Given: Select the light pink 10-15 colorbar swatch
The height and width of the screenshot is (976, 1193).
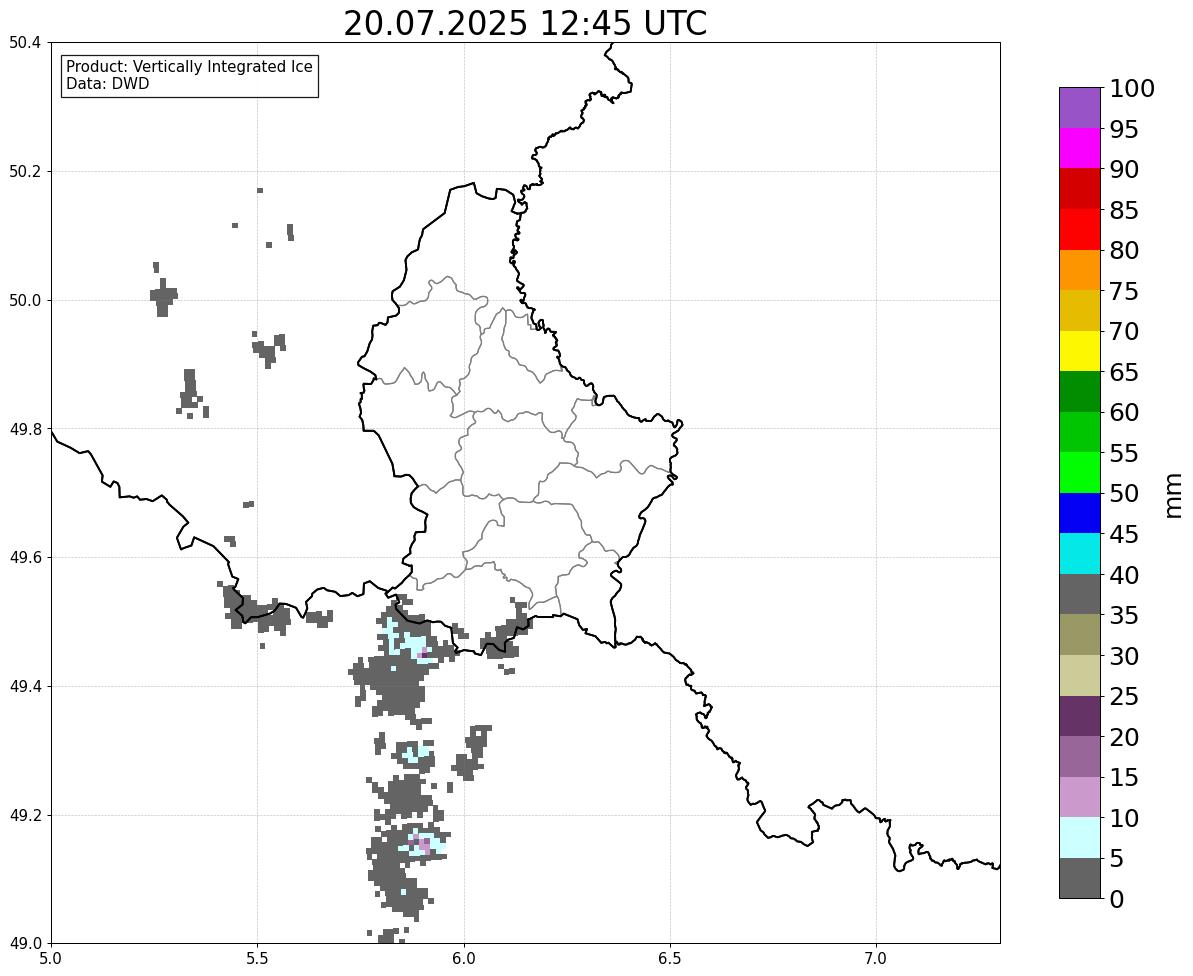Looking at the screenshot, I should click(1080, 797).
